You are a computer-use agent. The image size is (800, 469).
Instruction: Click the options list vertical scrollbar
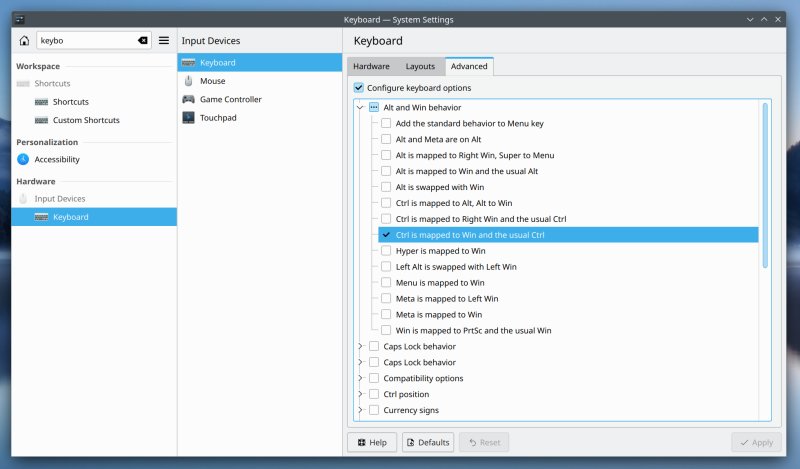(x=765, y=185)
